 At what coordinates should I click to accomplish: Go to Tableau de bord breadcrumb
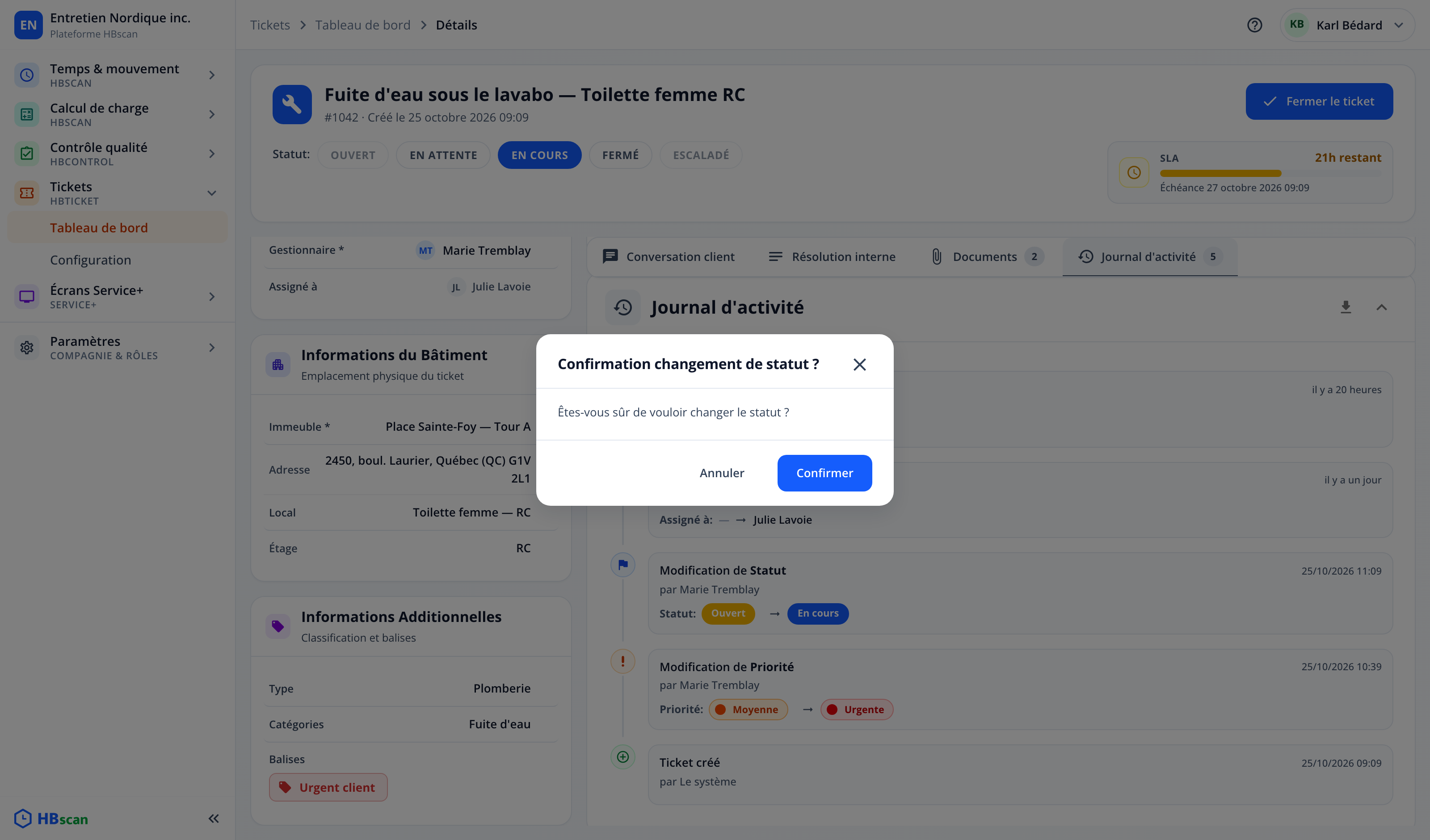point(362,25)
